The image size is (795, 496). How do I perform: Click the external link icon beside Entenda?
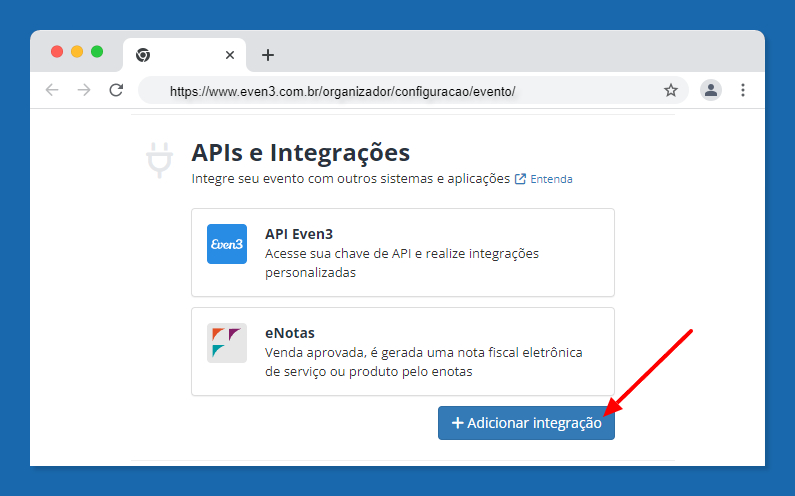[520, 179]
